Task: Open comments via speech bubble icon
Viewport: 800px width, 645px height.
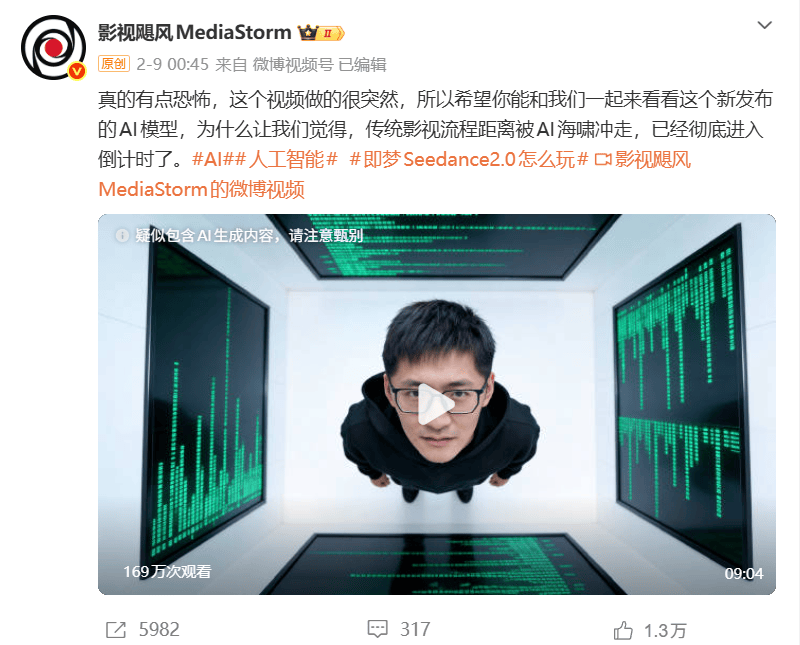Action: pyautogui.click(x=378, y=629)
